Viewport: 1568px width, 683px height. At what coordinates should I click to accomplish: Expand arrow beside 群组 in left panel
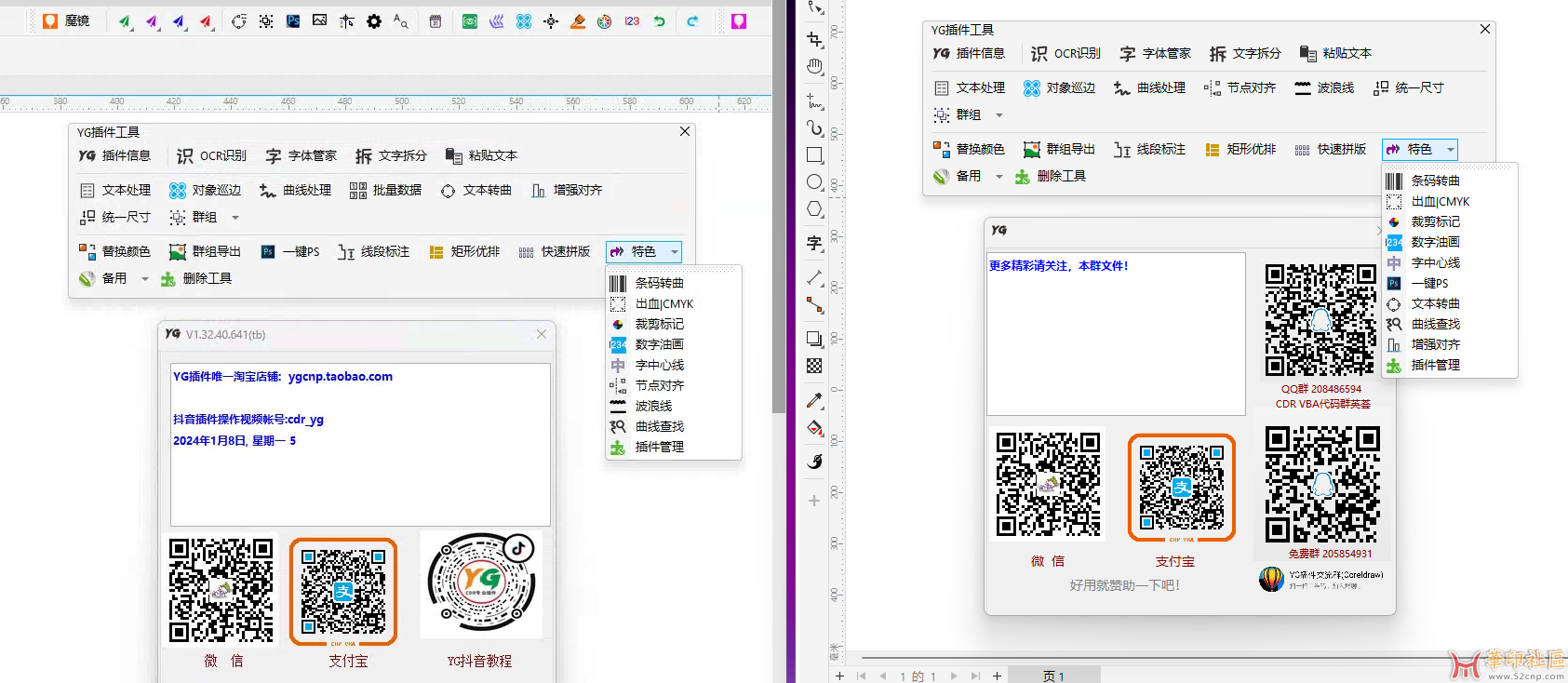tap(235, 218)
